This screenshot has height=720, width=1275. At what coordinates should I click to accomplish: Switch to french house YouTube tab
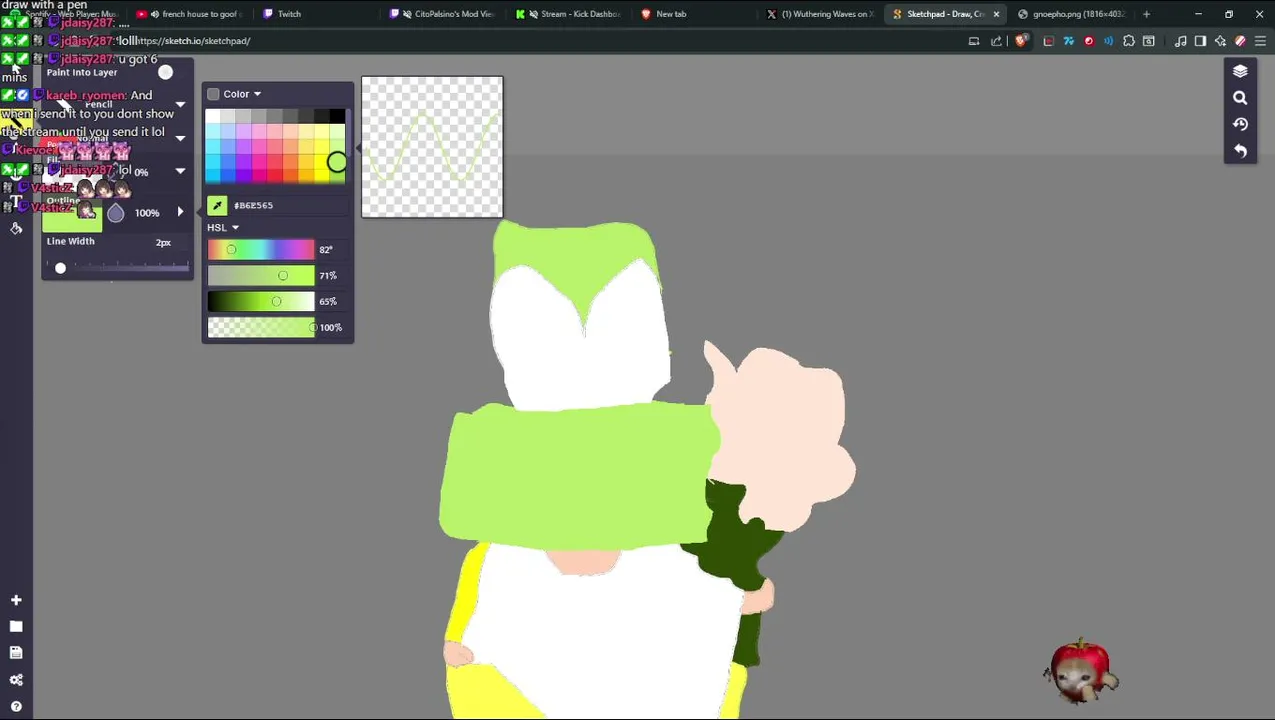pyautogui.click(x=190, y=14)
